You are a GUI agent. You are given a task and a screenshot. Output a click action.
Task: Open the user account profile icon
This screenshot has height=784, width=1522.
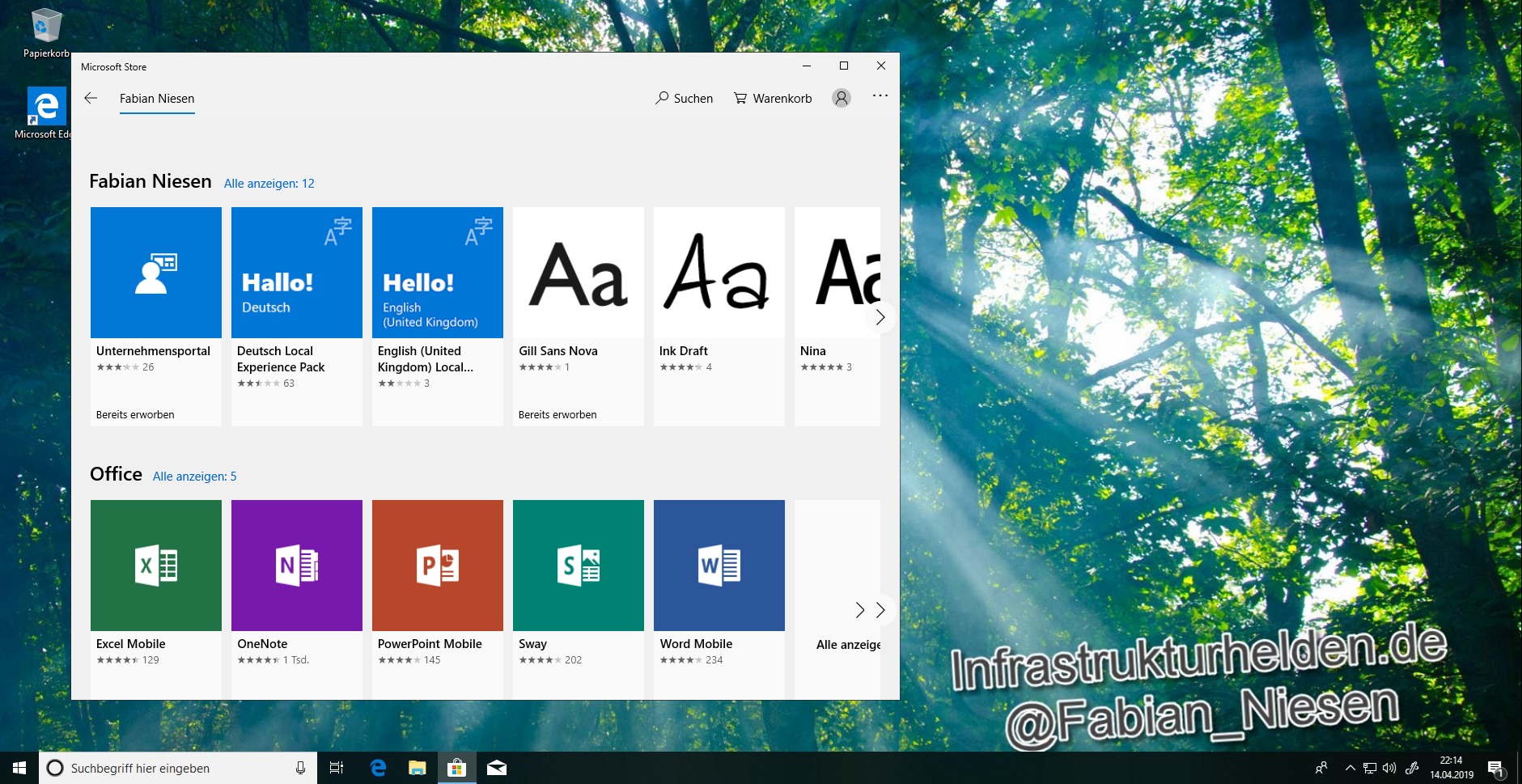pyautogui.click(x=842, y=98)
